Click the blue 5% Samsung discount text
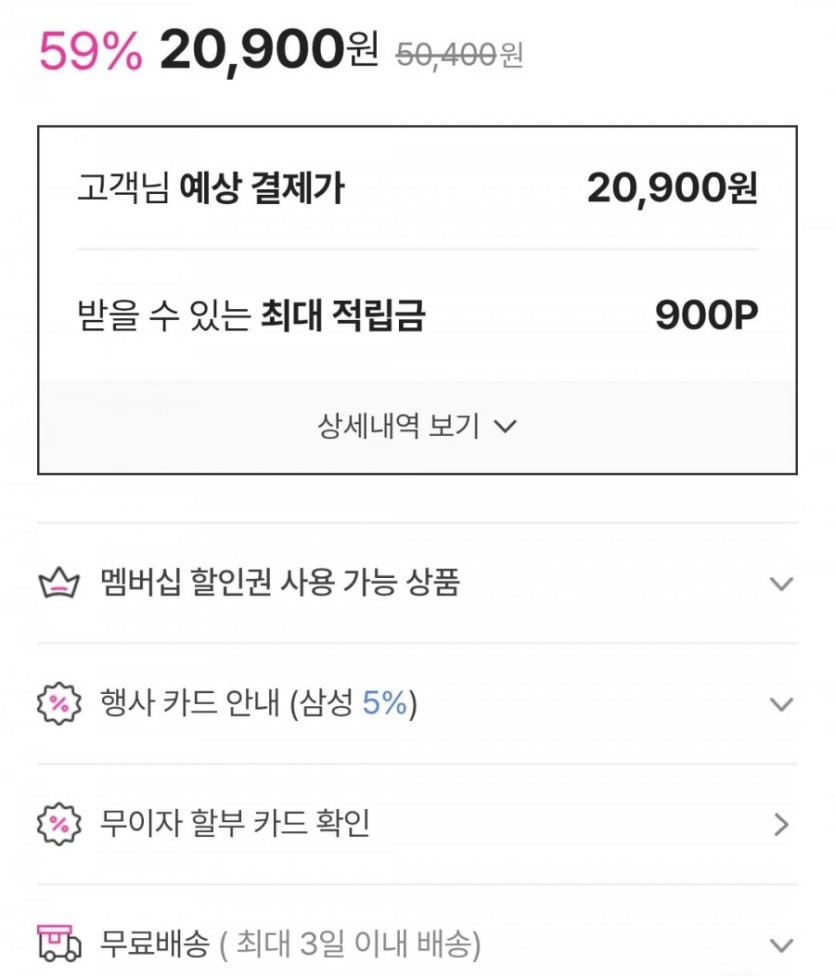Viewport: 835px width, 976px height. click(x=384, y=704)
